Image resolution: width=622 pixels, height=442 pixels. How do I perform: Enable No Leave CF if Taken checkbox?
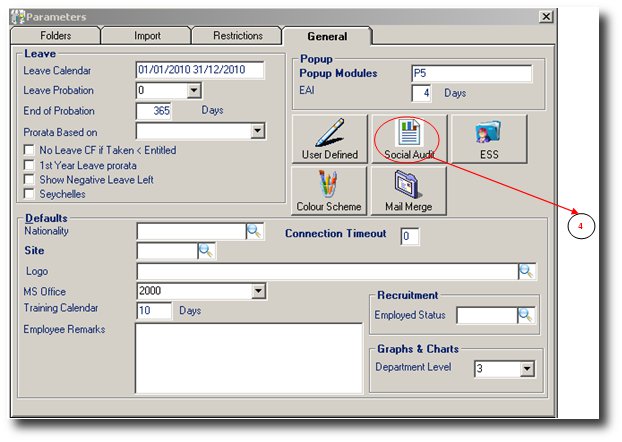pos(30,152)
